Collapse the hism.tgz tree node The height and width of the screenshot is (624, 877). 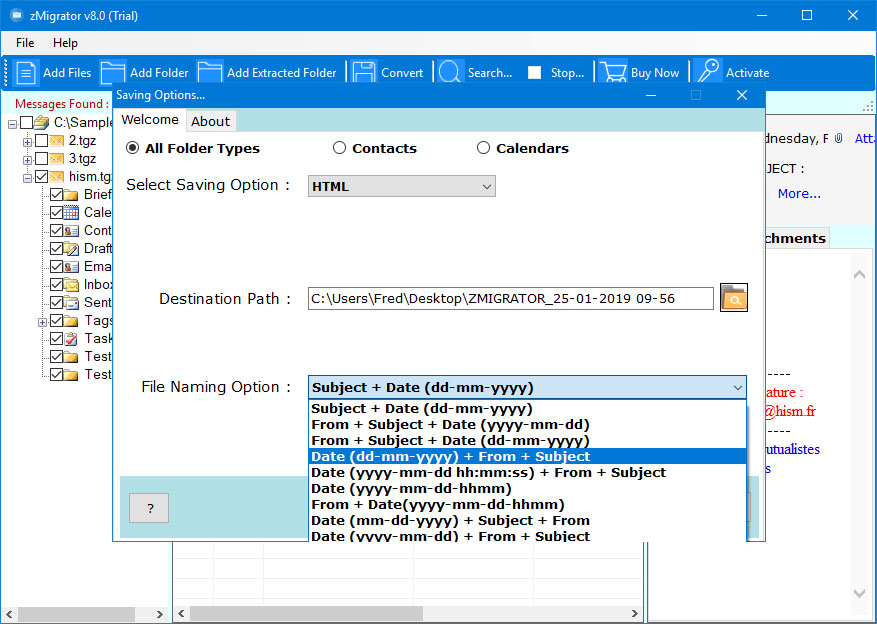tap(27, 178)
